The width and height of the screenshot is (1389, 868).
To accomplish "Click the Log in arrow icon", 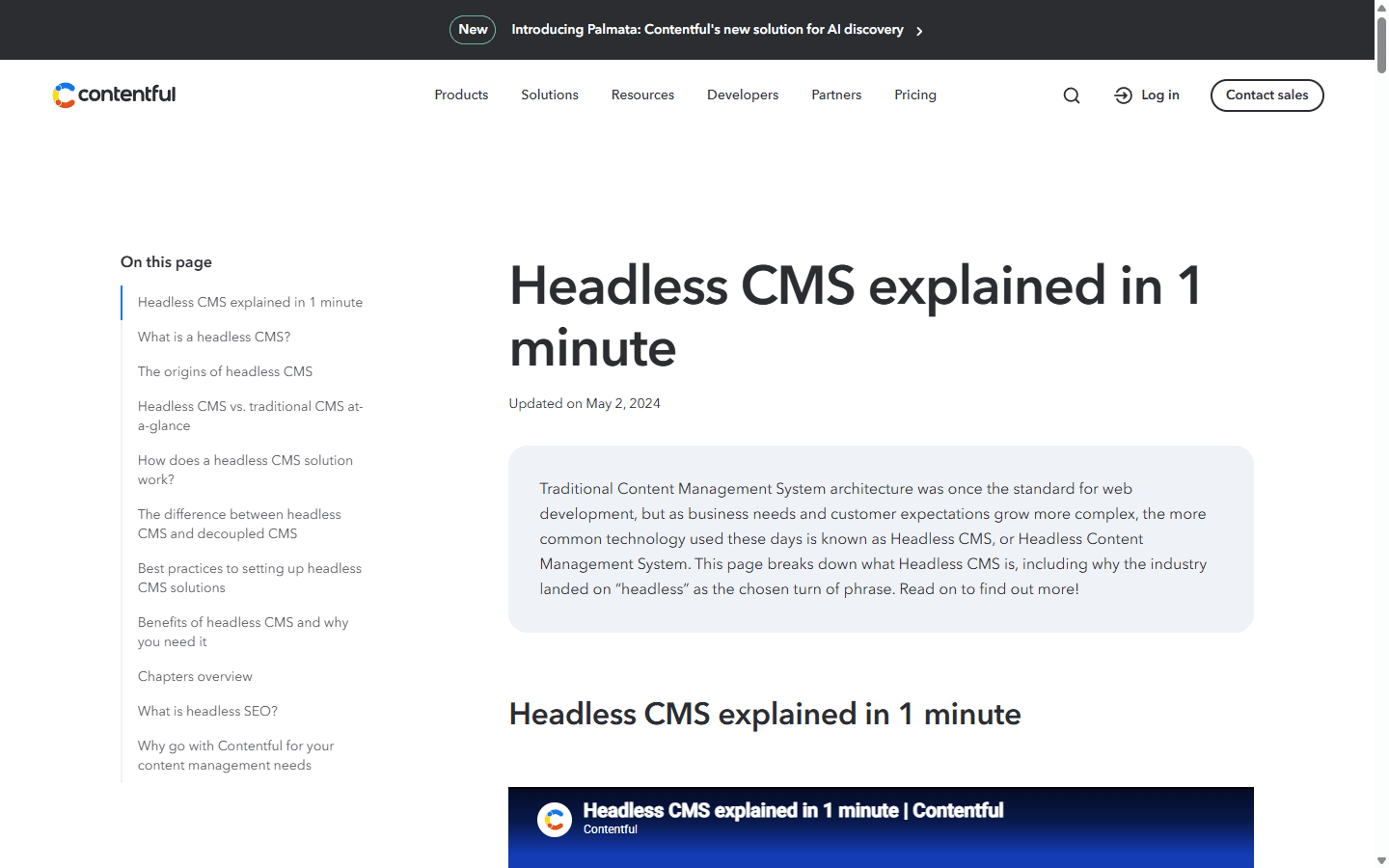I will 1123,95.
